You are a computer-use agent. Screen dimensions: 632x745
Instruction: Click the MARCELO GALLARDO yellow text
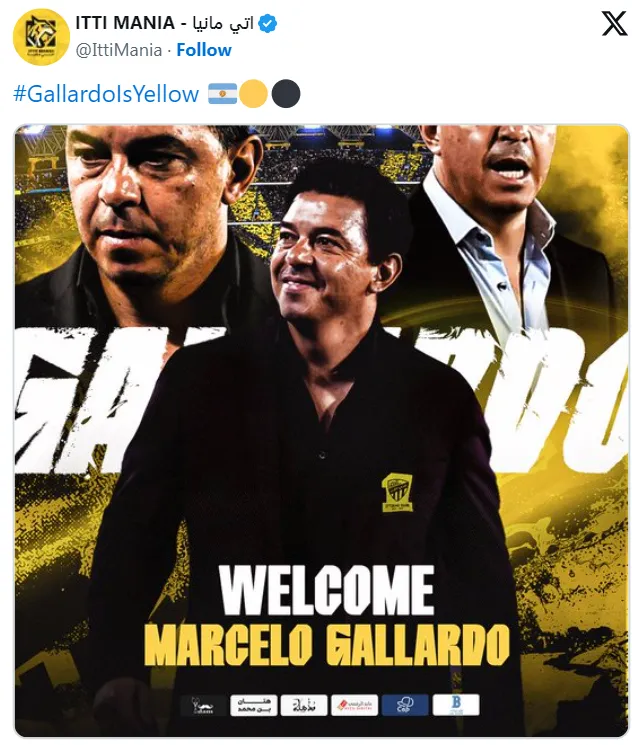point(327,645)
